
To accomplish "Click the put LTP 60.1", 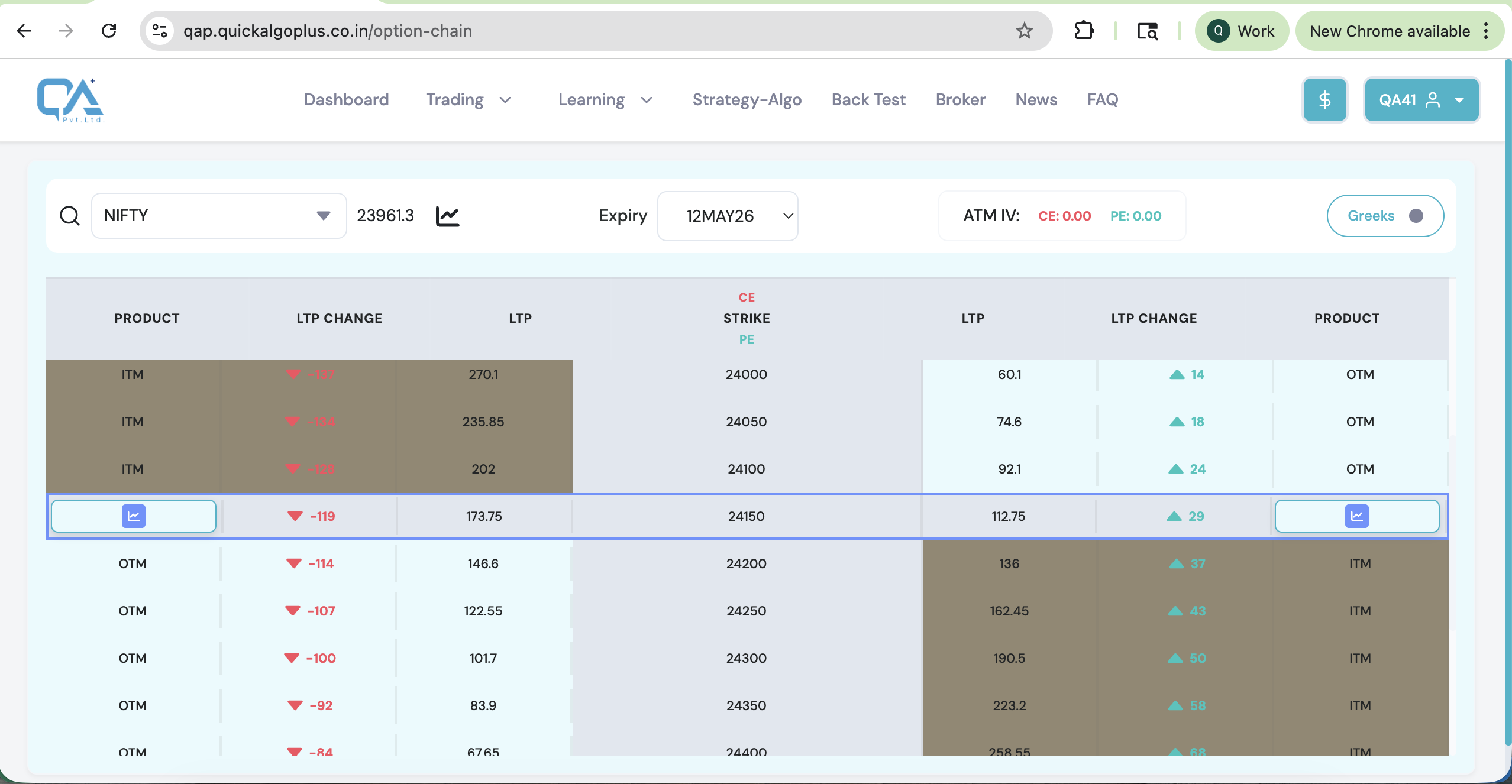I will [1009, 374].
